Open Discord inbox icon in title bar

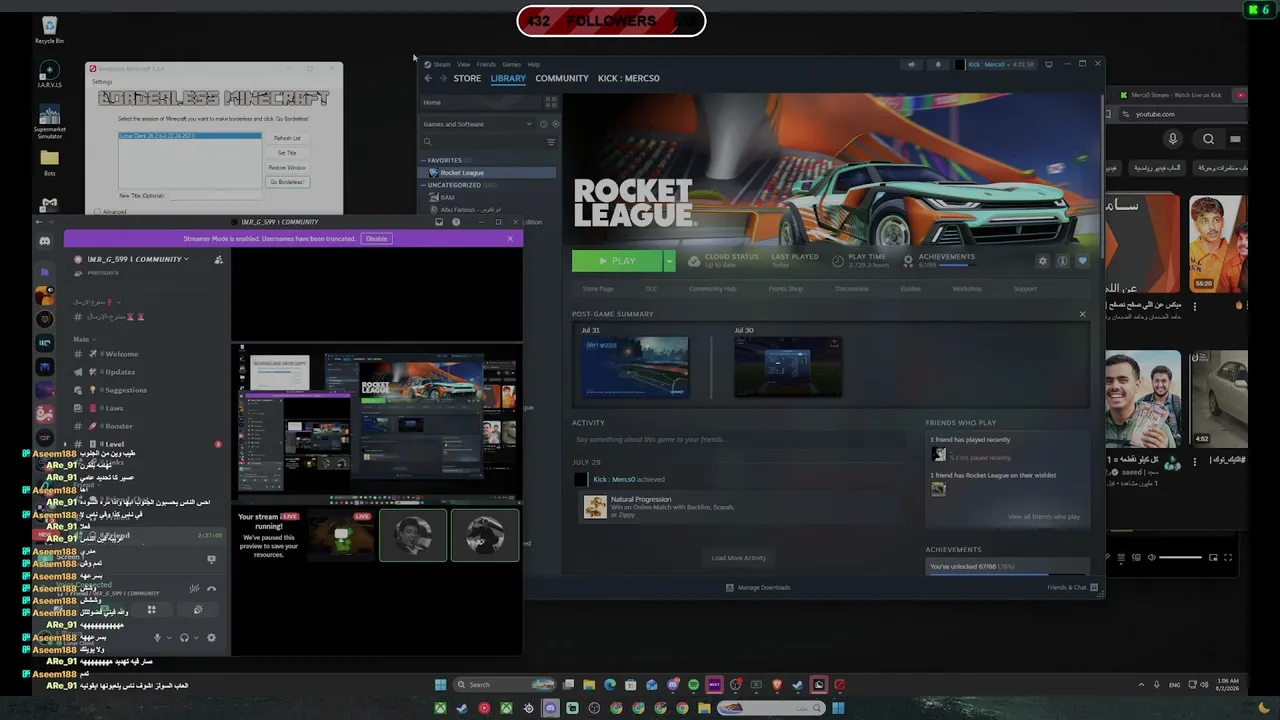438,222
